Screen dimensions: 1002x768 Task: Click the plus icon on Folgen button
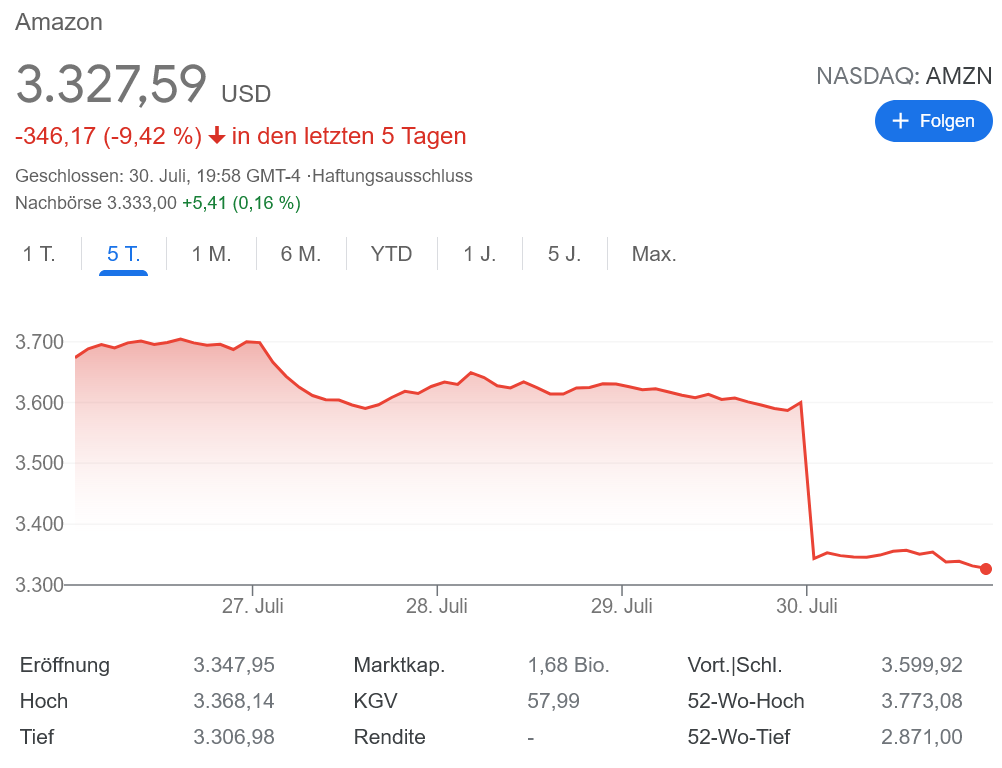900,121
